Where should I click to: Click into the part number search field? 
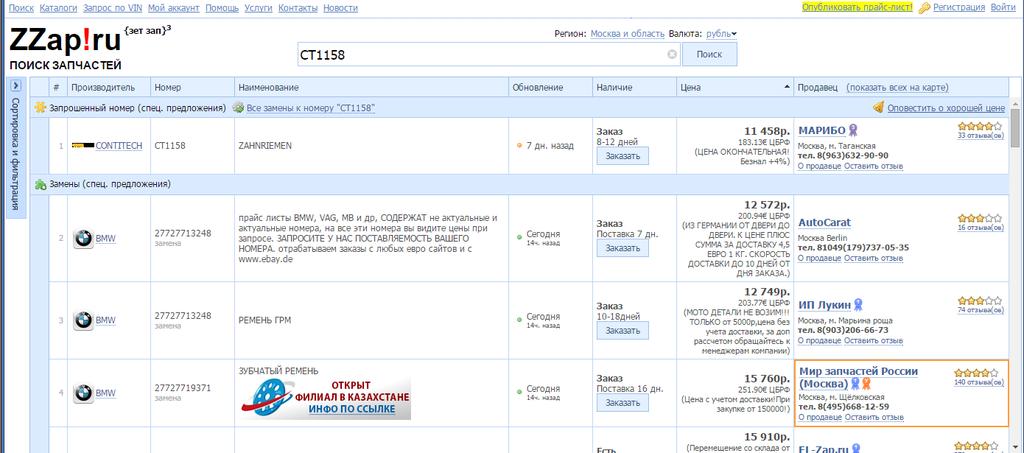point(480,54)
